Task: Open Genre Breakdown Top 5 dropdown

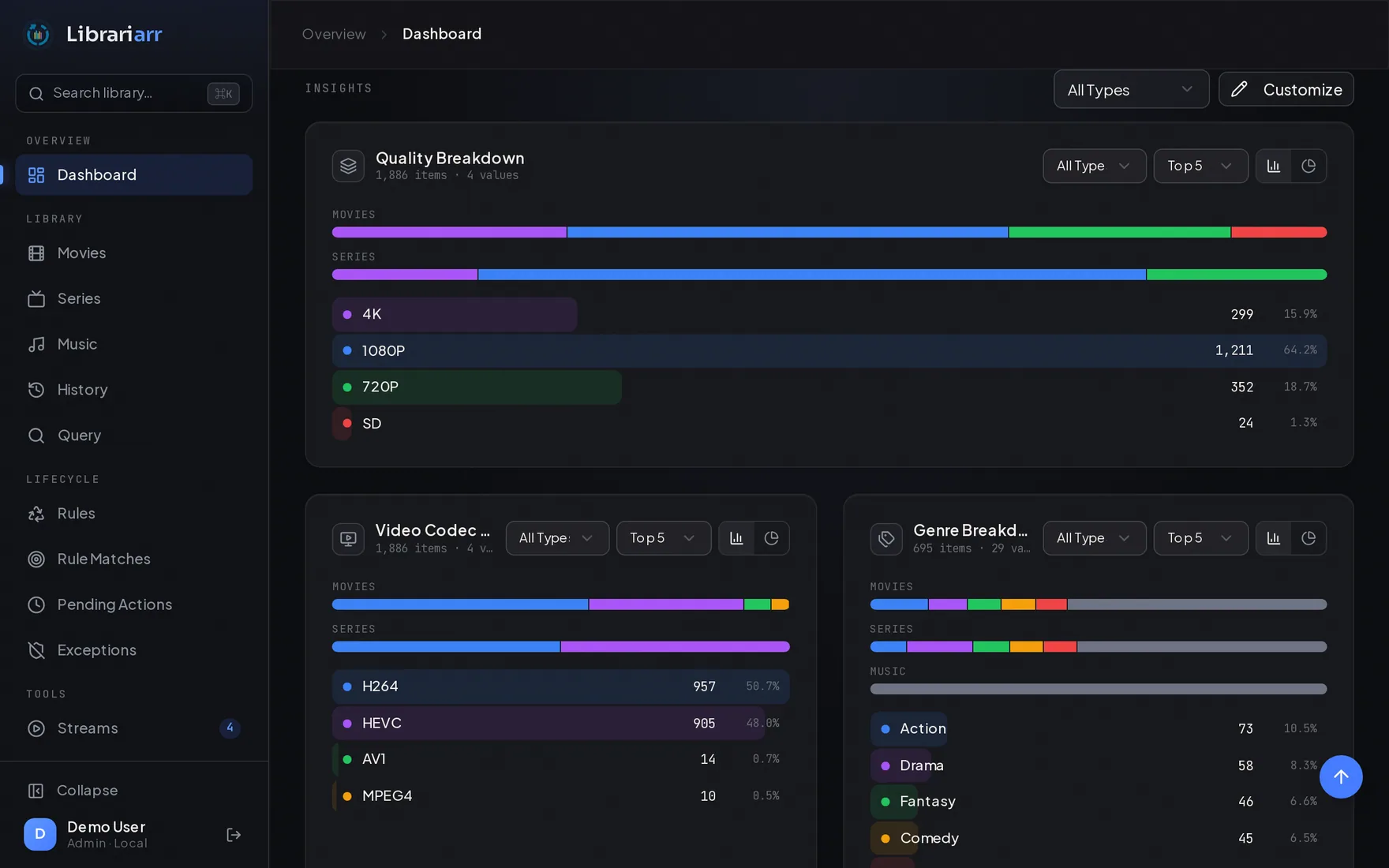Action: [1200, 538]
